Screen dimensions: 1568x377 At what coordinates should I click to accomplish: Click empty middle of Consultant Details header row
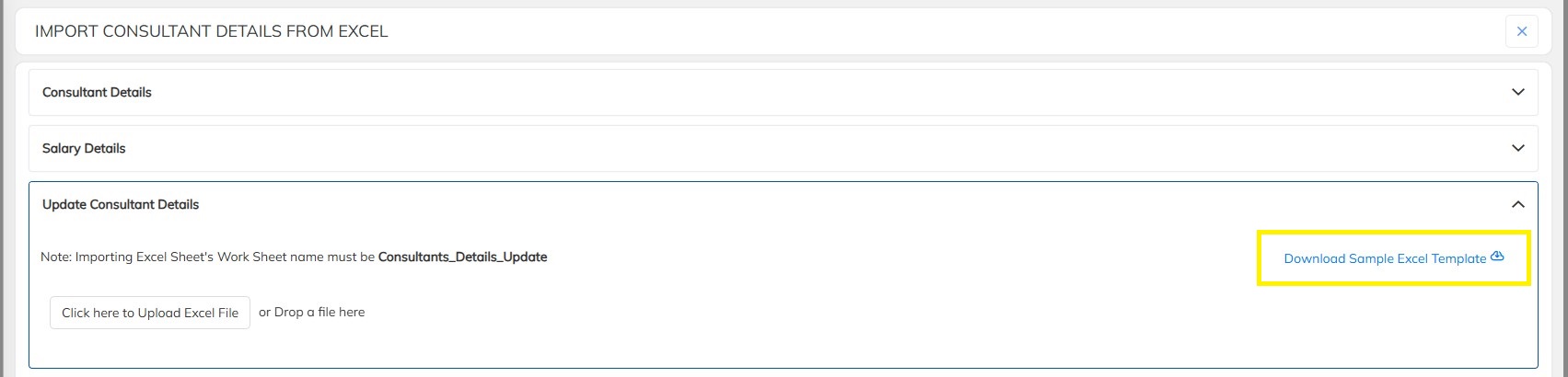pos(783,92)
